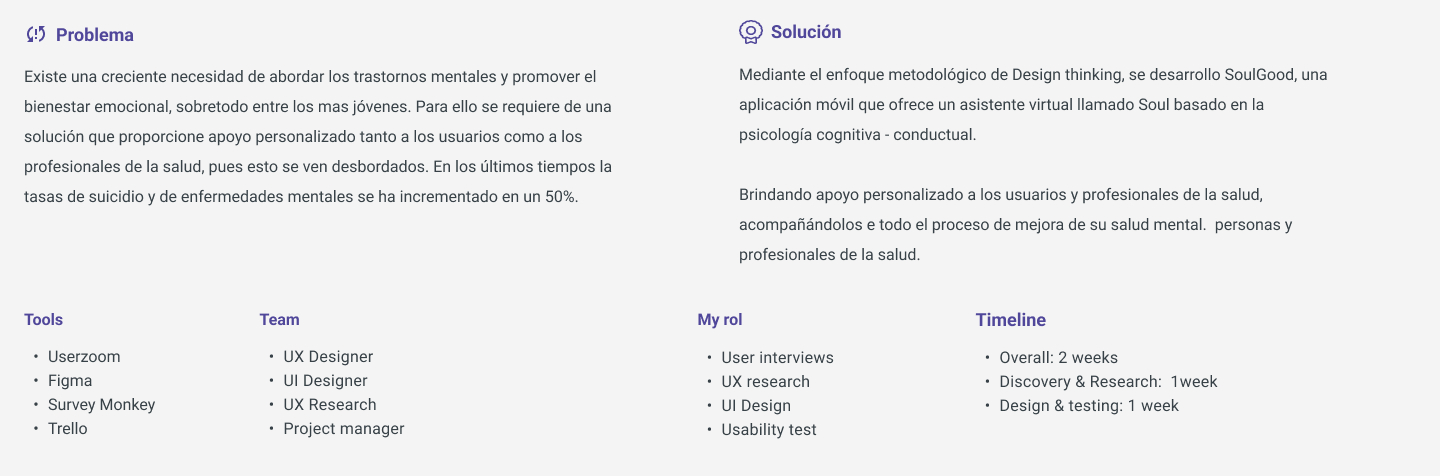Click the Design & testing timeline entry
This screenshot has width=1440, height=476.
click(x=1089, y=406)
